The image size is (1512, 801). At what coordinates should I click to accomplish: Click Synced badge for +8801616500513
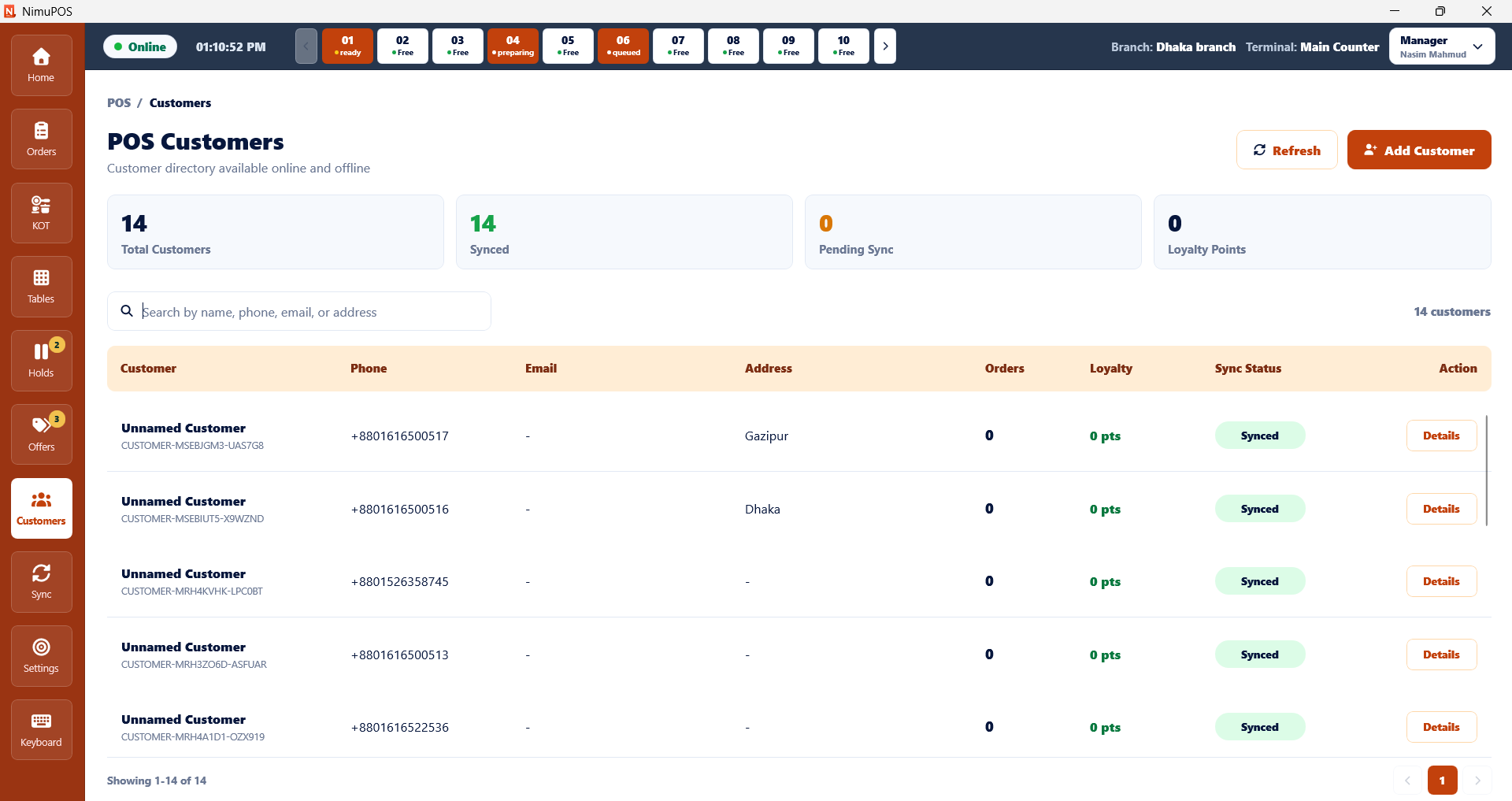point(1259,655)
